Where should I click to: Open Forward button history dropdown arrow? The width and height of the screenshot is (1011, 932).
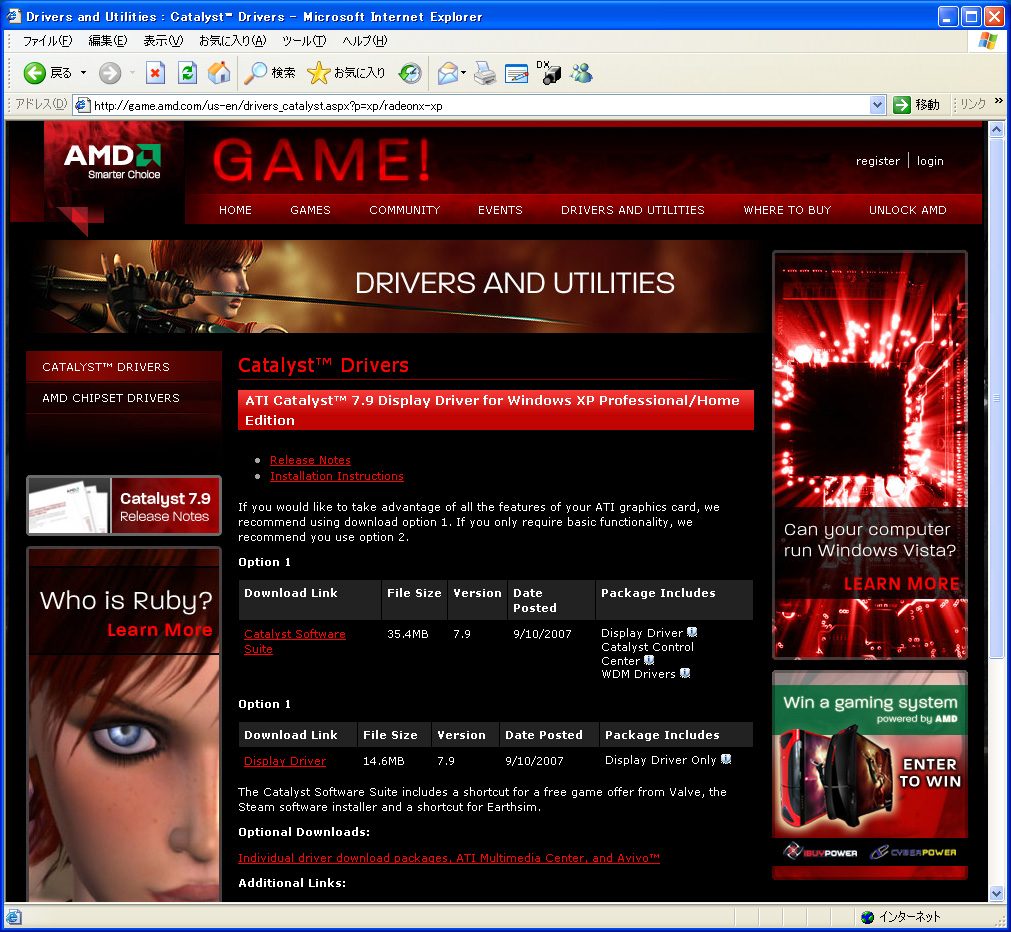[132, 73]
